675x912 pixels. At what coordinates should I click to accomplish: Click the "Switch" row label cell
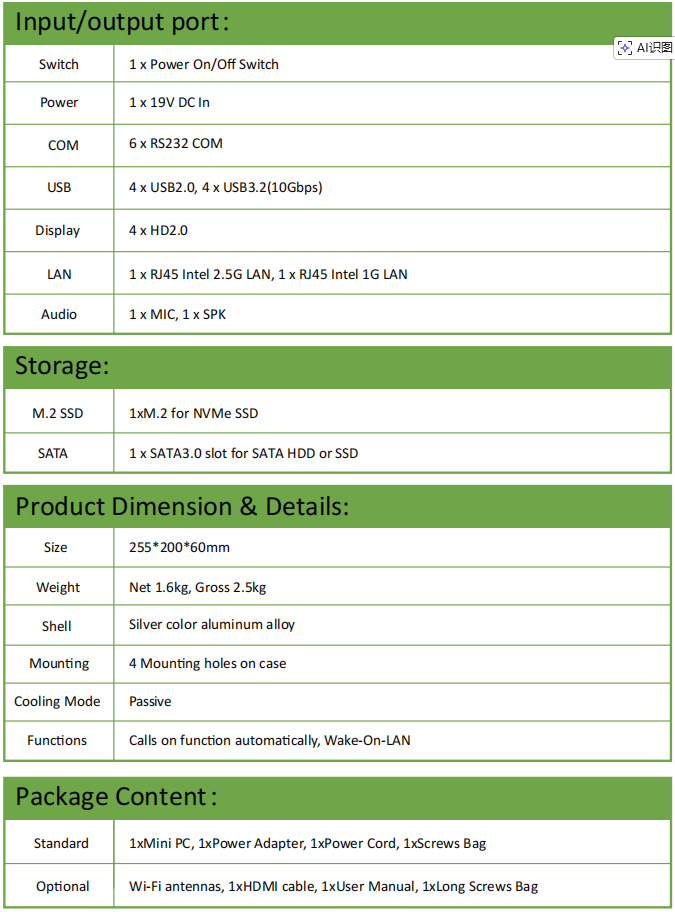point(59,64)
